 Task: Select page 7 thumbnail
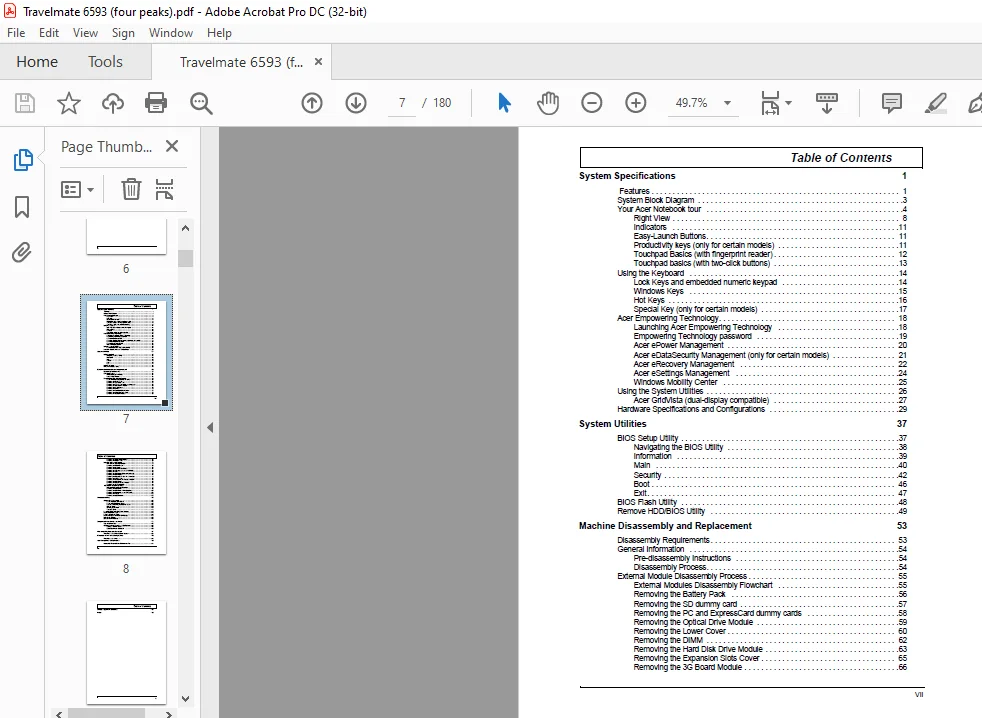pos(127,353)
